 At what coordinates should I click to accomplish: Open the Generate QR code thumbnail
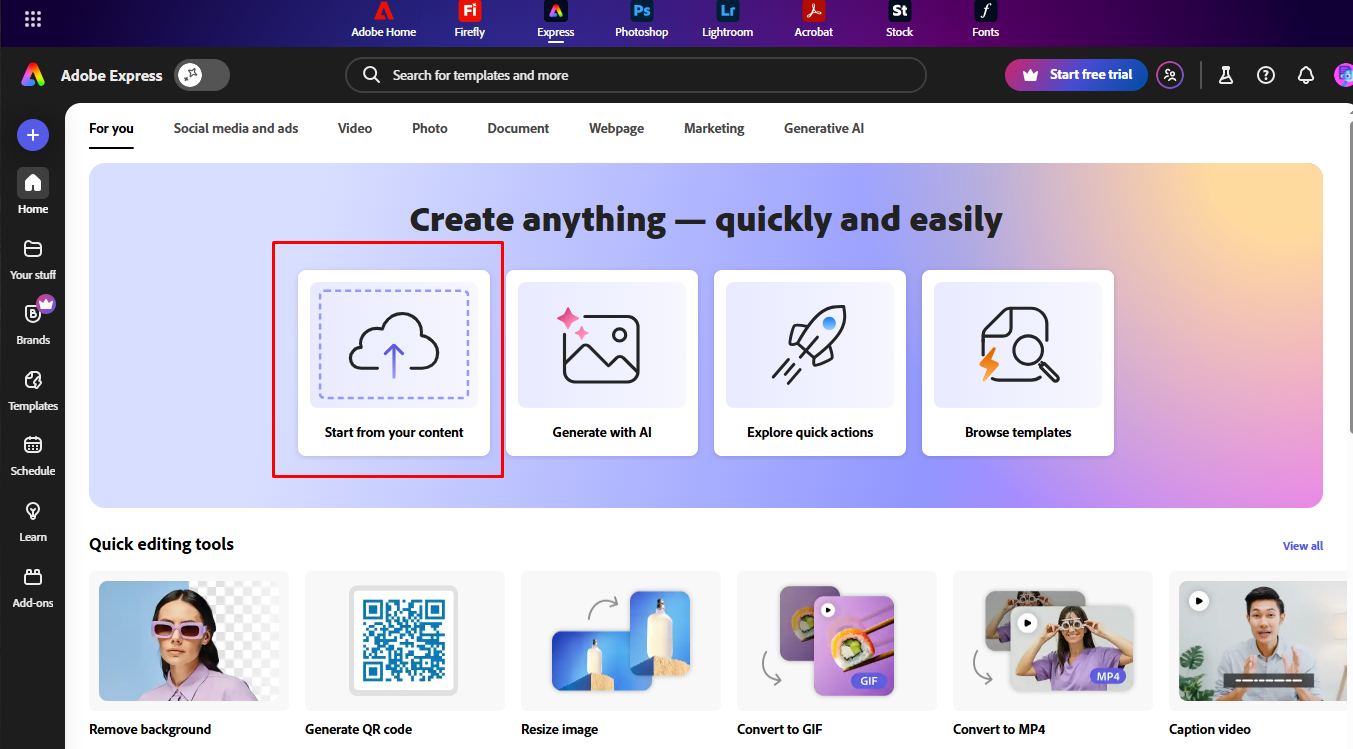click(405, 641)
